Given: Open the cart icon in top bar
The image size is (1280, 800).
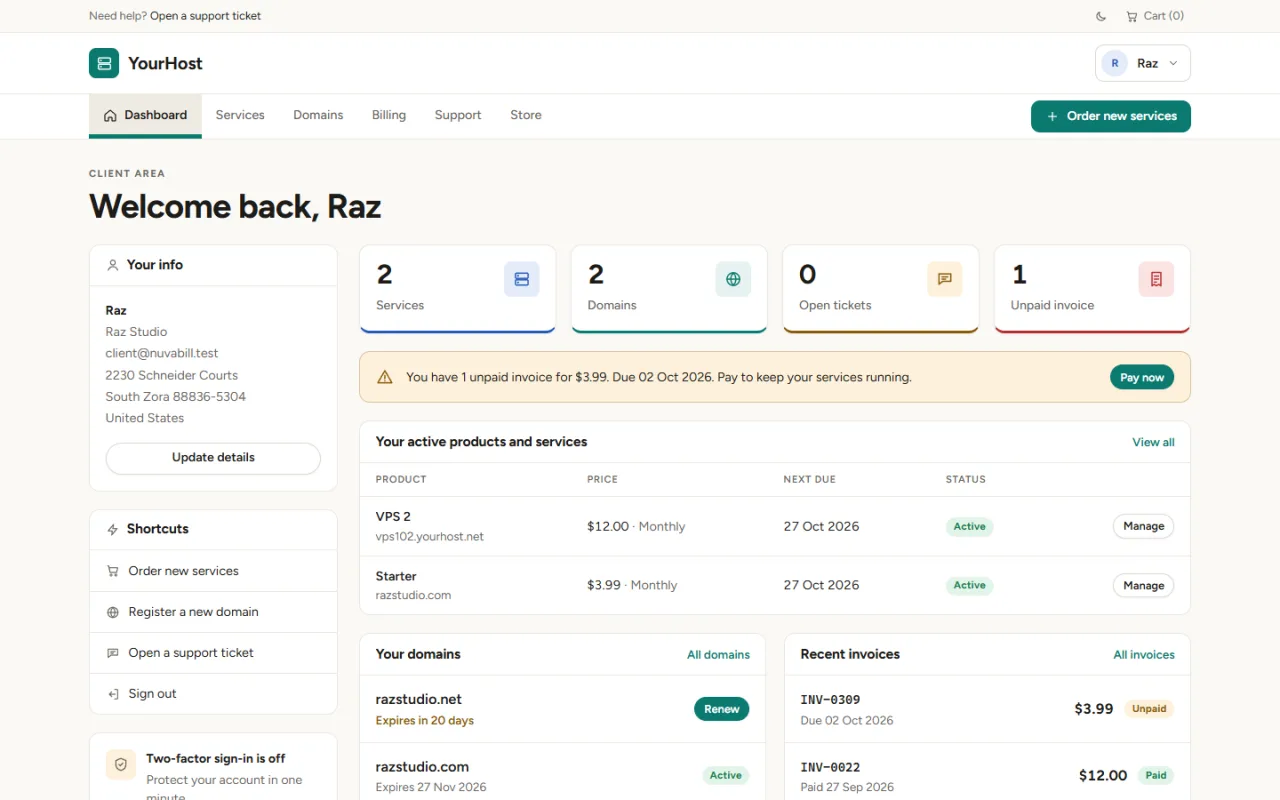Looking at the screenshot, I should click(x=1132, y=16).
